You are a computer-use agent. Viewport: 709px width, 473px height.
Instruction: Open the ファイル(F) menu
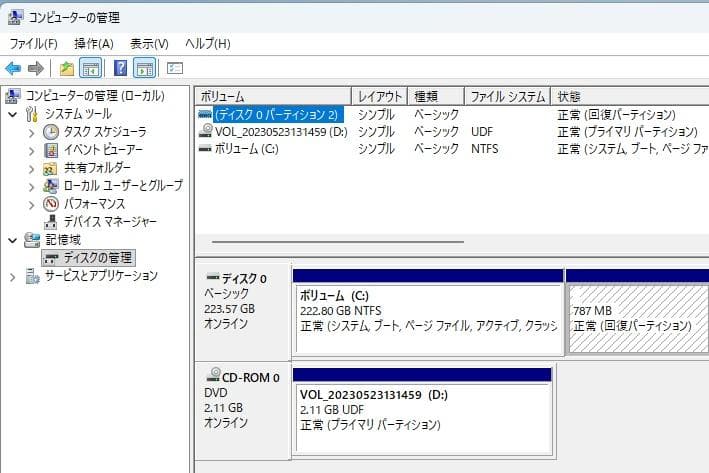pyautogui.click(x=33, y=44)
